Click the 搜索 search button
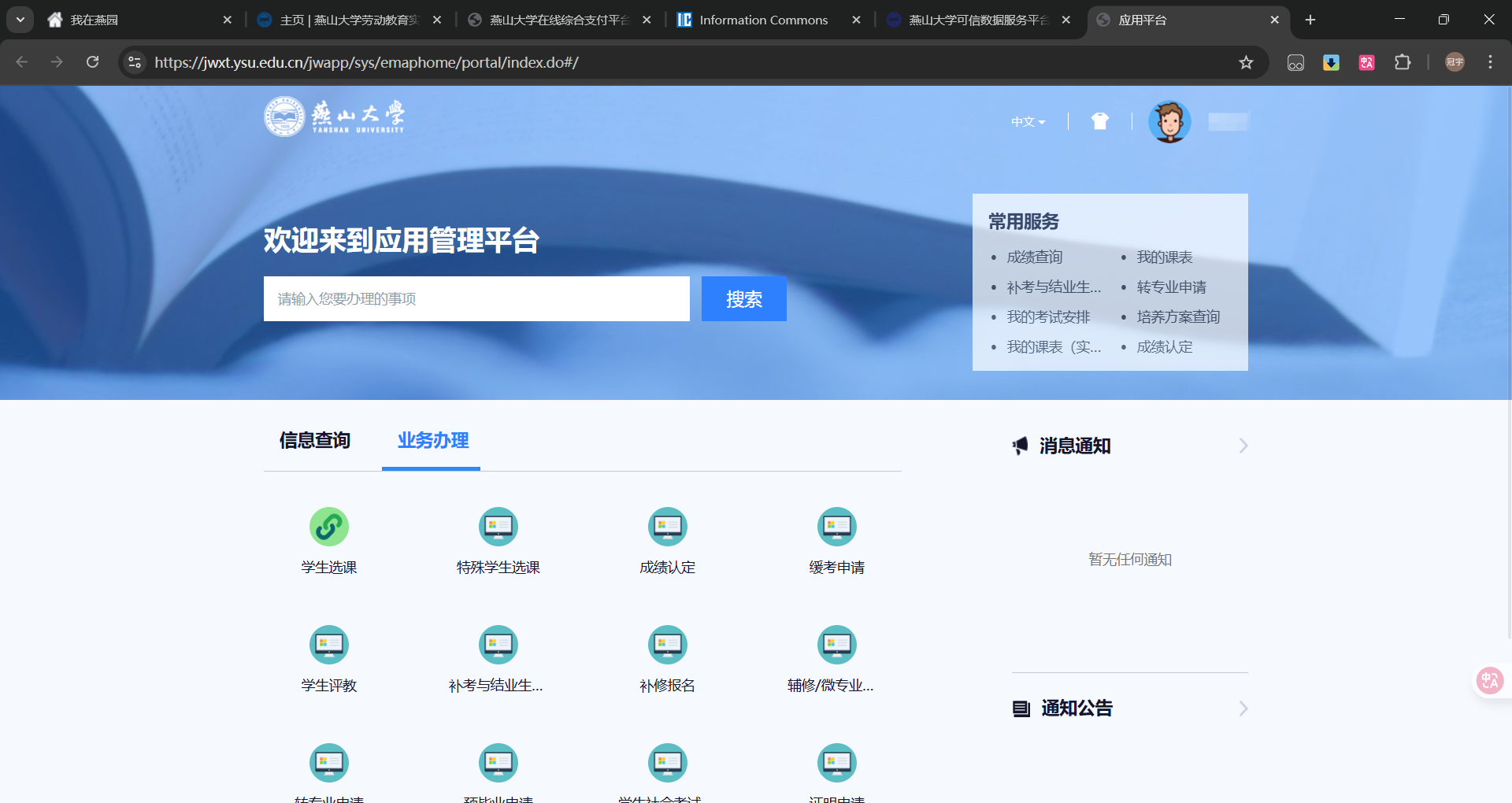This screenshot has height=803, width=1512. tap(743, 298)
